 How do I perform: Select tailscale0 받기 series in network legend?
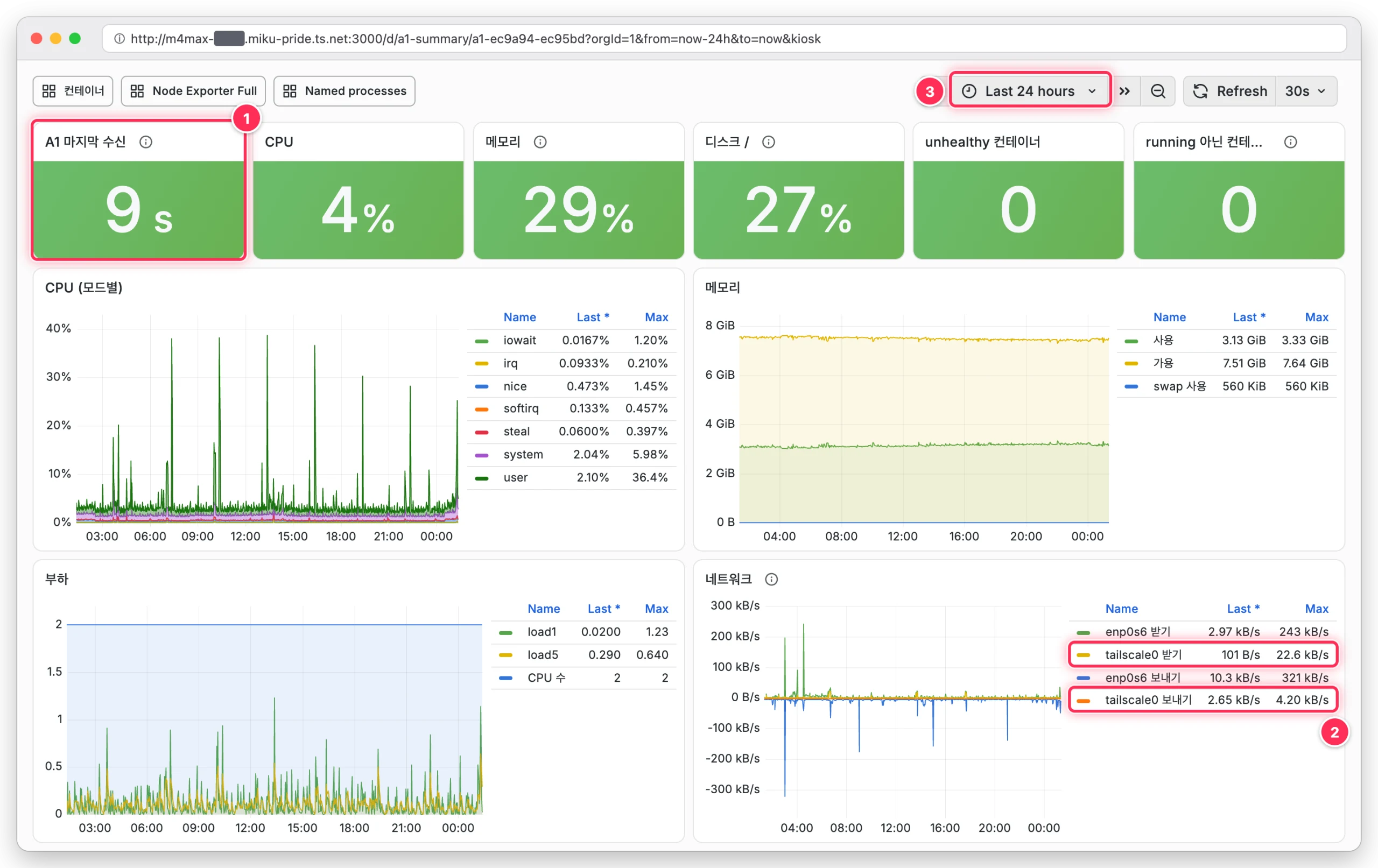coord(1143,654)
